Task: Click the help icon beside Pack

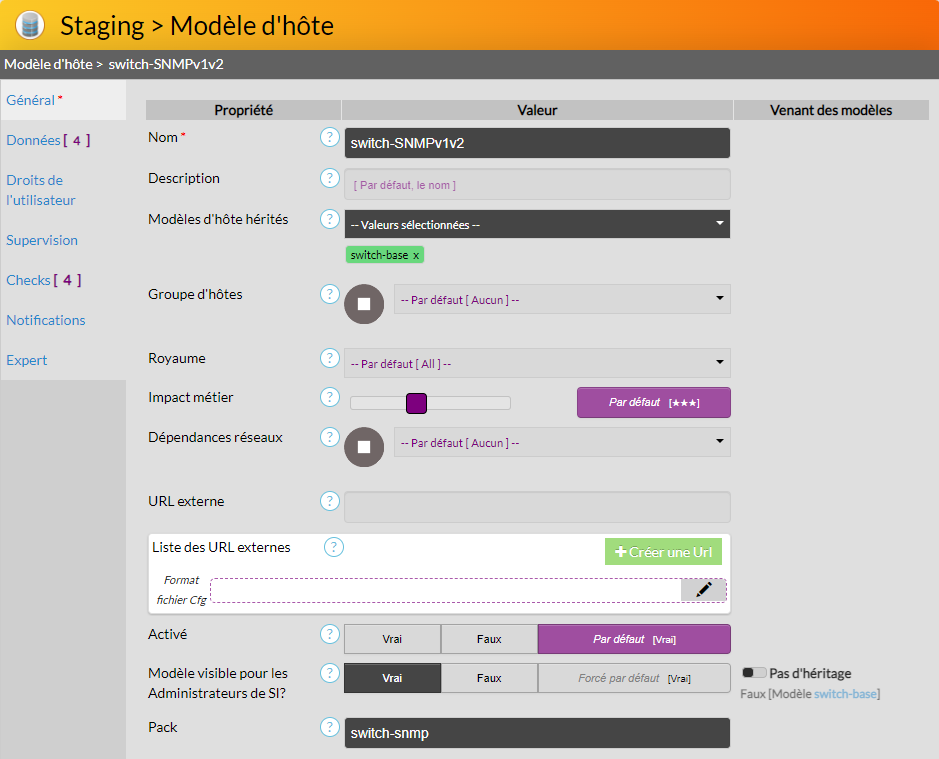Action: pyautogui.click(x=330, y=727)
